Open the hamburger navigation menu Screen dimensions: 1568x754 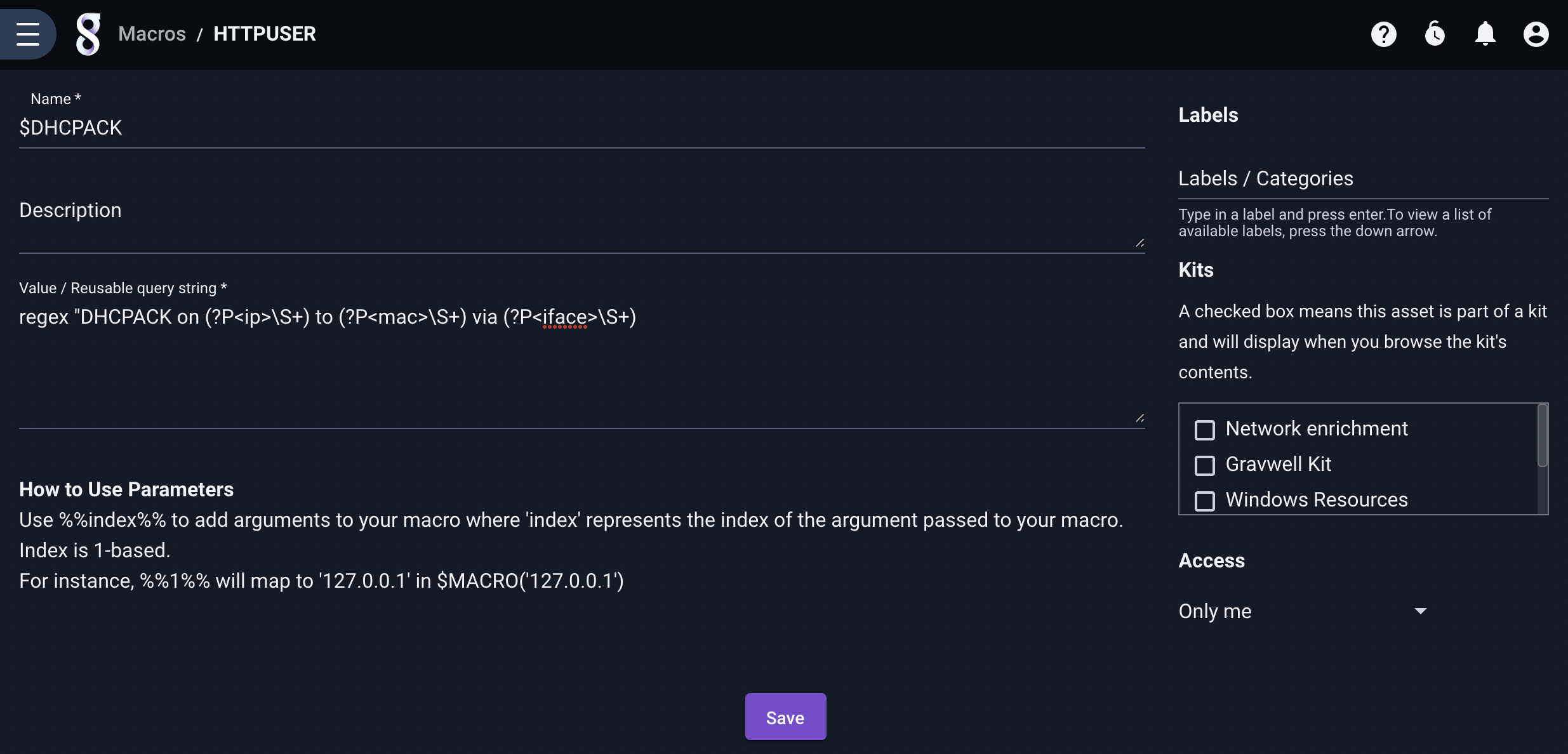point(28,34)
